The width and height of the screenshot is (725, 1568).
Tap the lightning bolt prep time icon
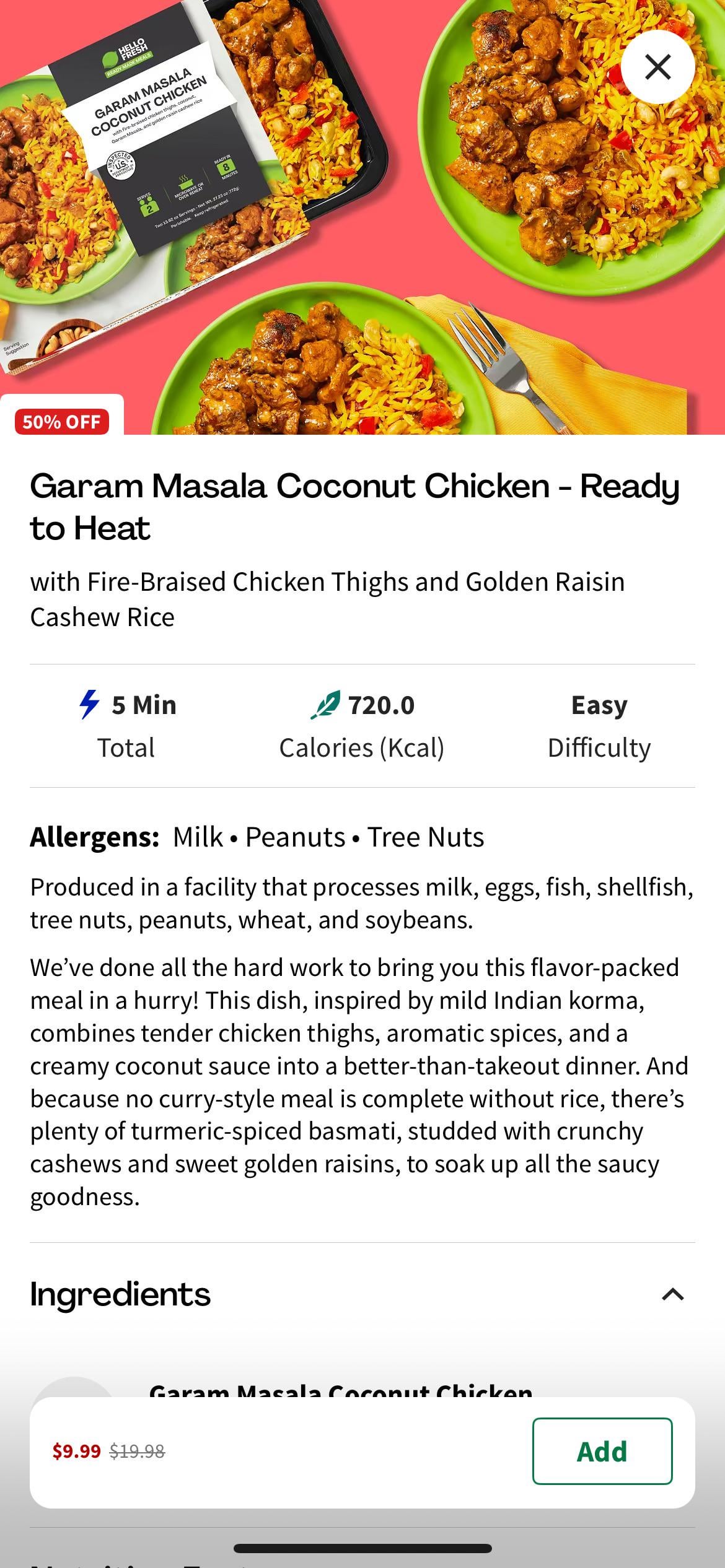(x=89, y=705)
